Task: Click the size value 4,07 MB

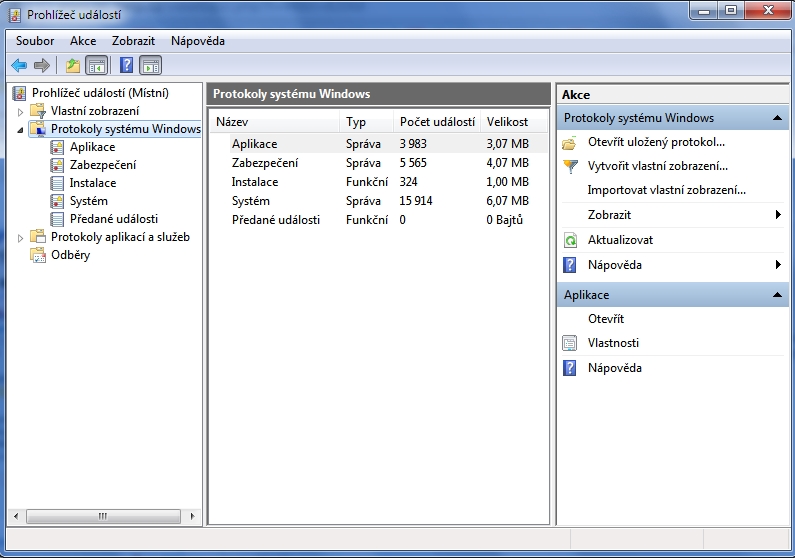Action: click(508, 163)
